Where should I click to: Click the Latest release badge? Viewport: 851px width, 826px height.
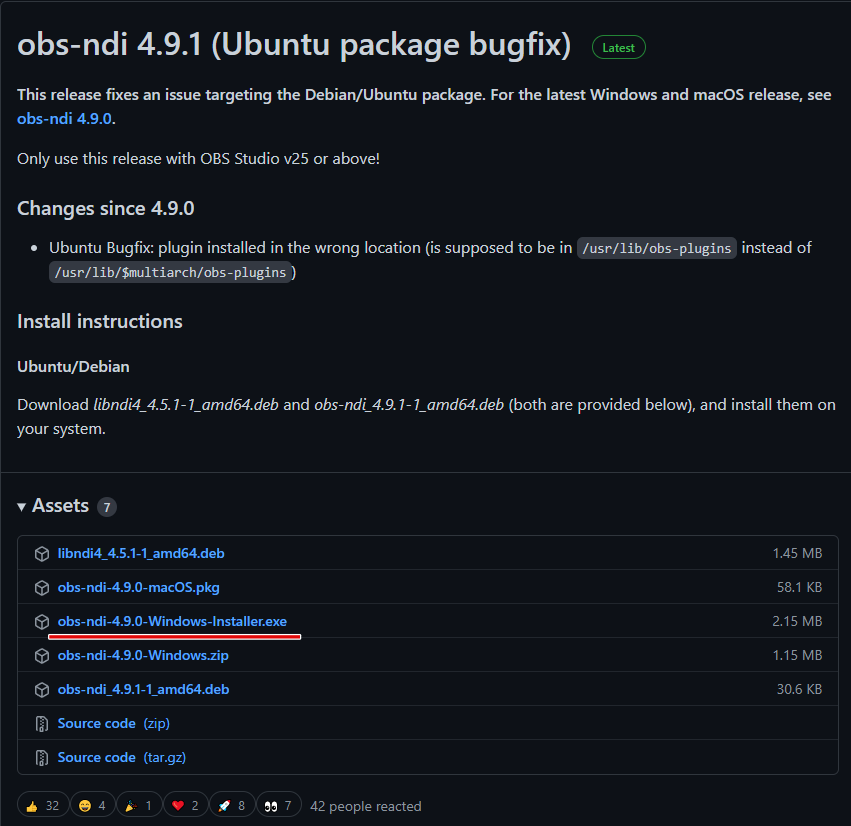pos(618,47)
